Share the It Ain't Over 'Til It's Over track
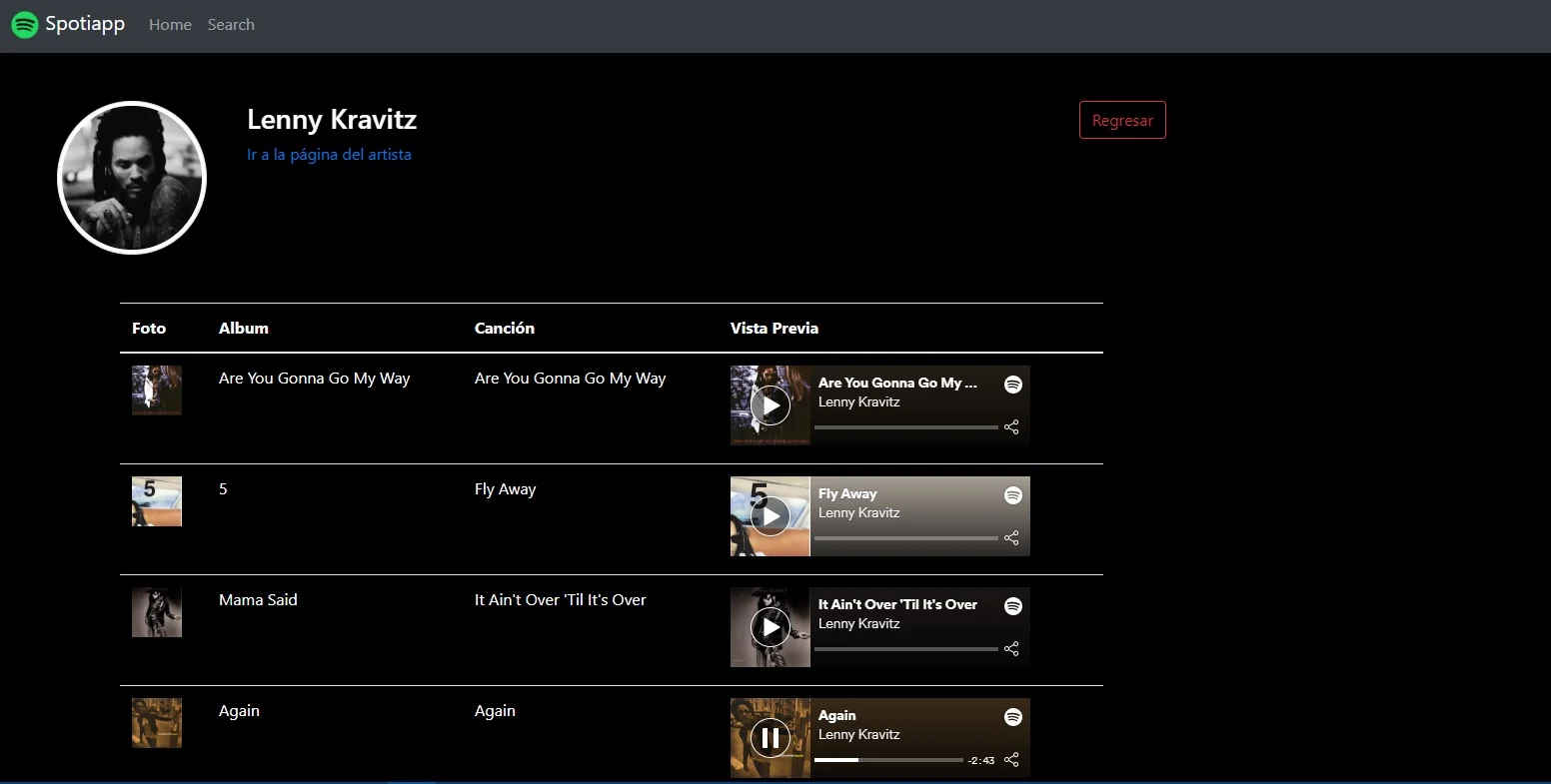1551x784 pixels. click(x=1011, y=649)
